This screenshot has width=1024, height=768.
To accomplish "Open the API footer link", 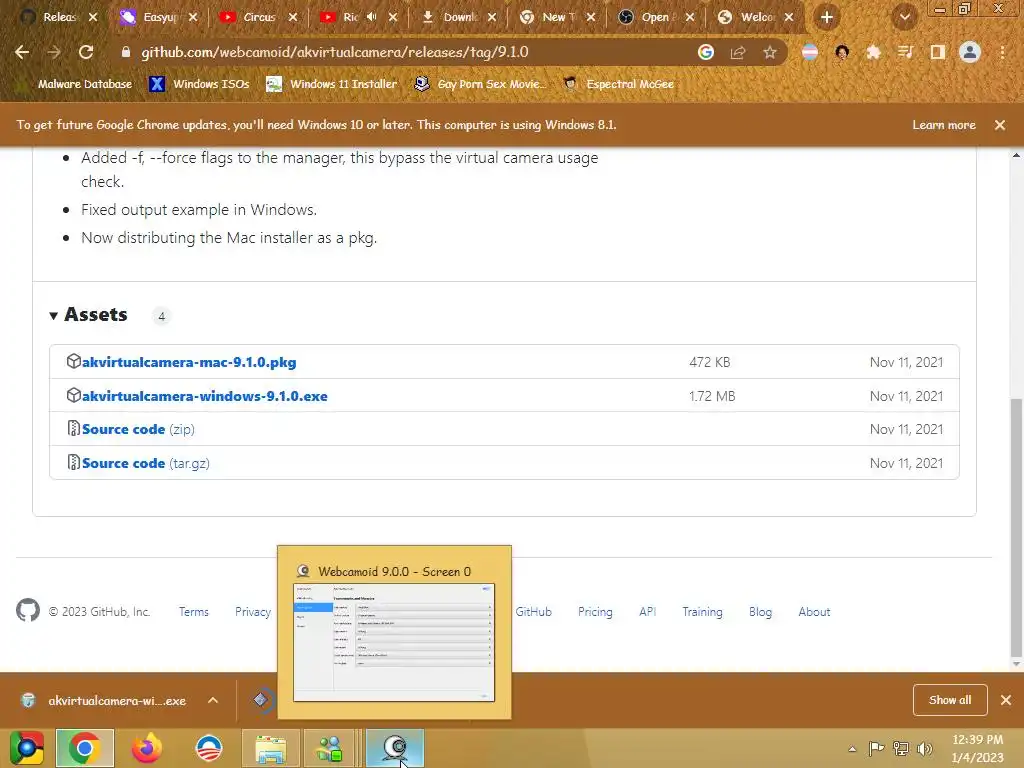I will pos(647,612).
